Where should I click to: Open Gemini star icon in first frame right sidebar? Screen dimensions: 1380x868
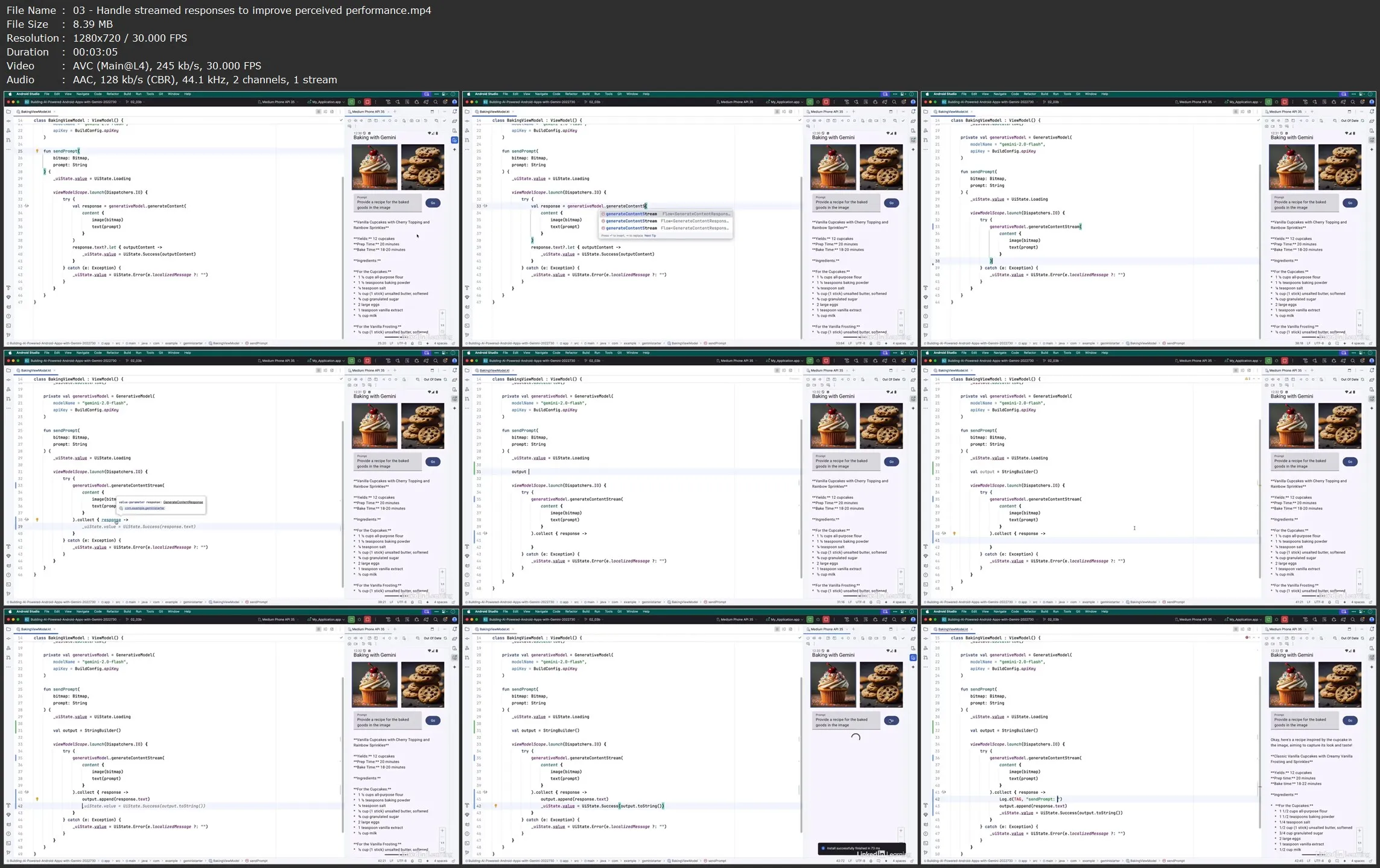pos(454,150)
